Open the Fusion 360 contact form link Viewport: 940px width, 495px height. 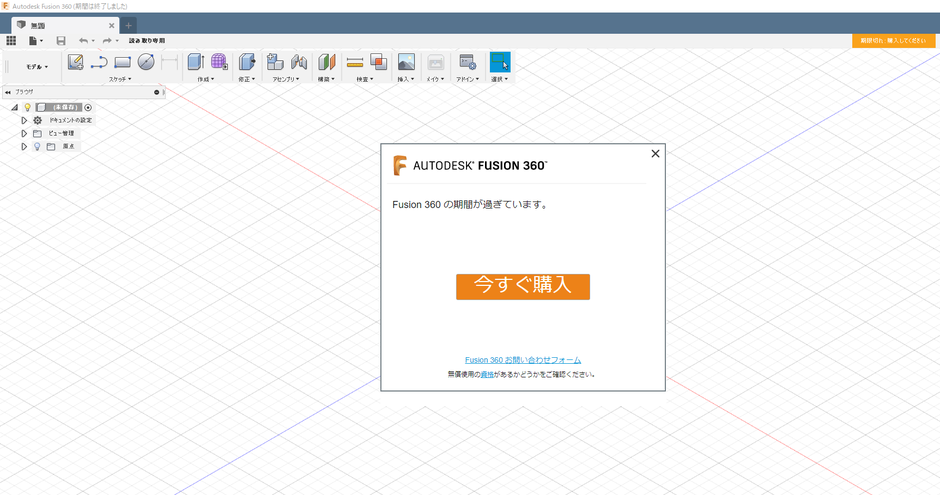(x=523, y=360)
